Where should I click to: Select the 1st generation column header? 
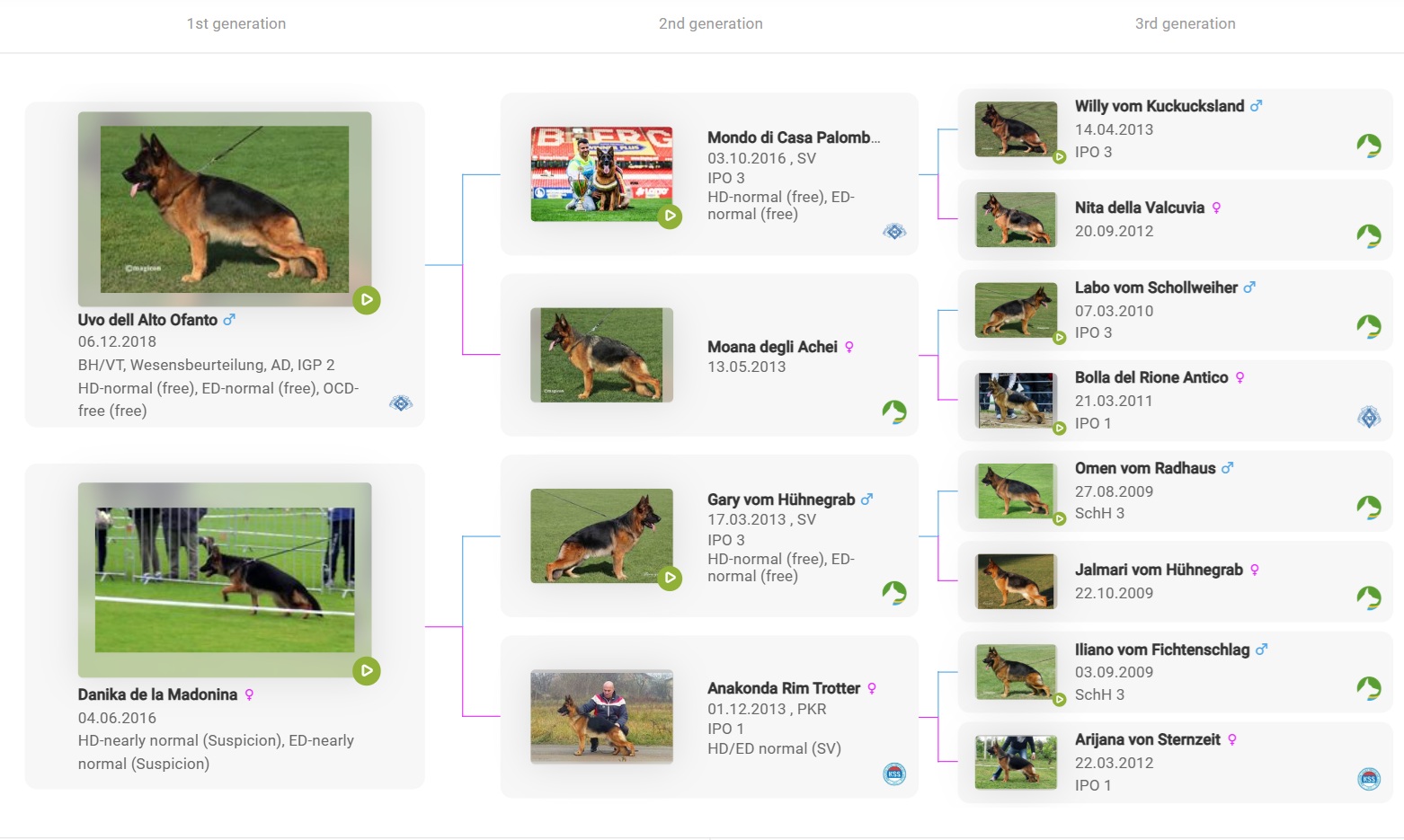click(x=236, y=23)
